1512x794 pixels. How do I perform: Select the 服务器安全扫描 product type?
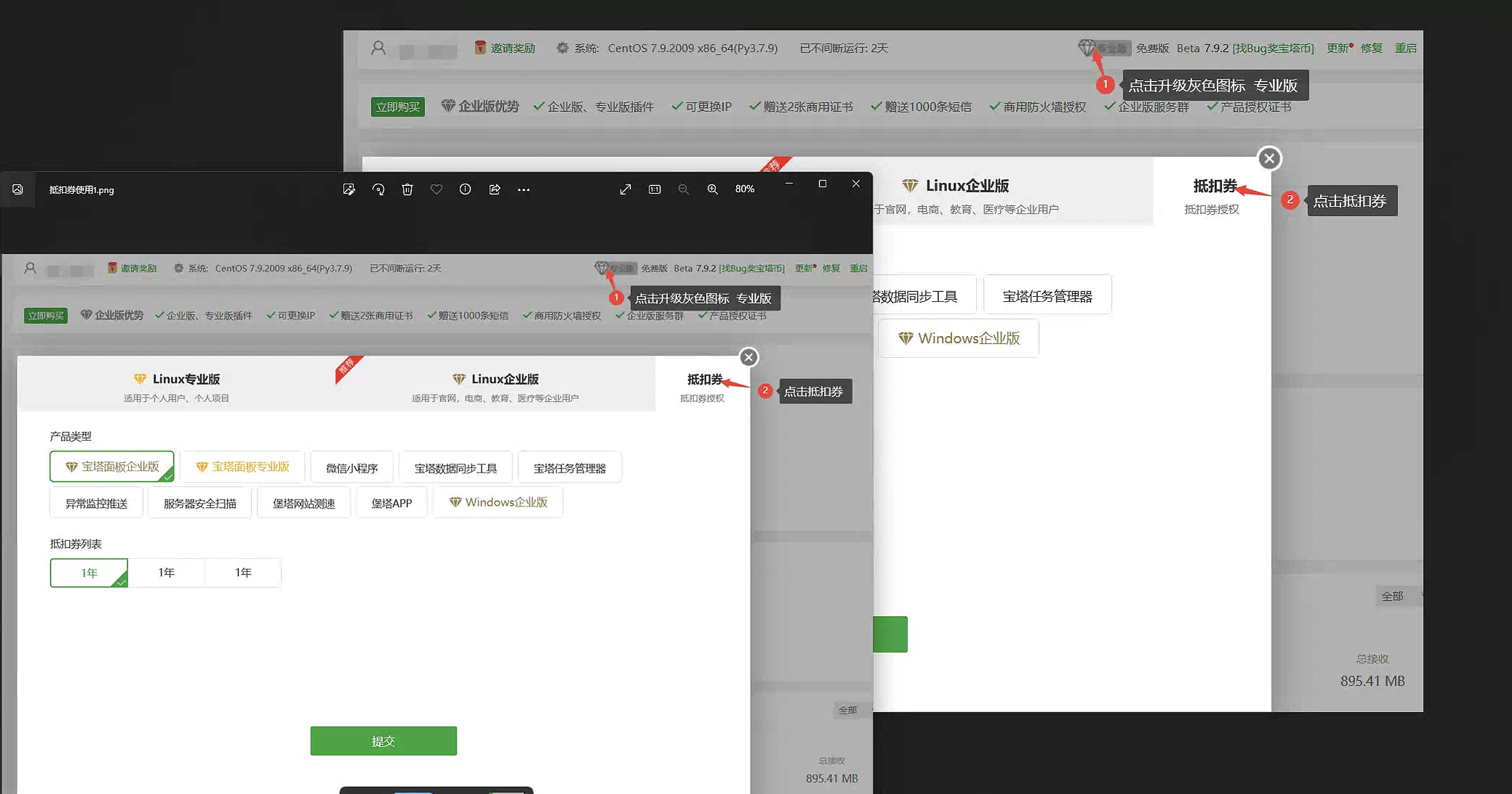(200, 503)
